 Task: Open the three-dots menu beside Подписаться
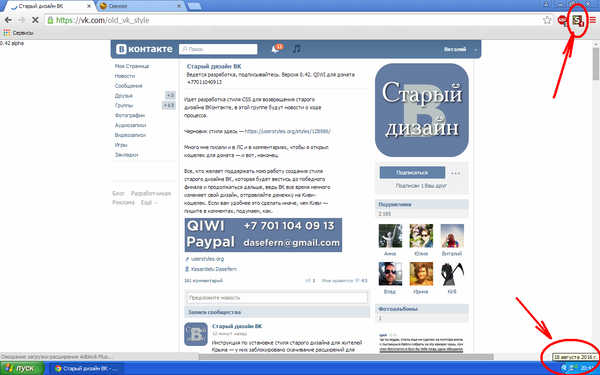click(455, 173)
